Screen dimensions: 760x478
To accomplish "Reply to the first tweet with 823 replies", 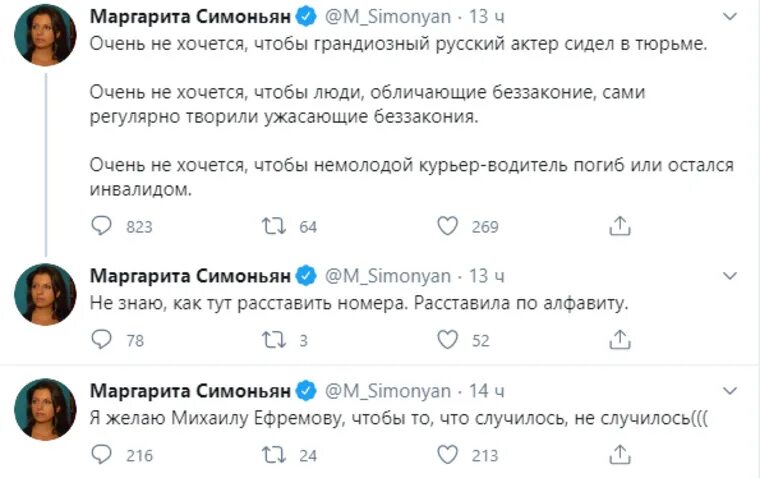I will [x=102, y=227].
